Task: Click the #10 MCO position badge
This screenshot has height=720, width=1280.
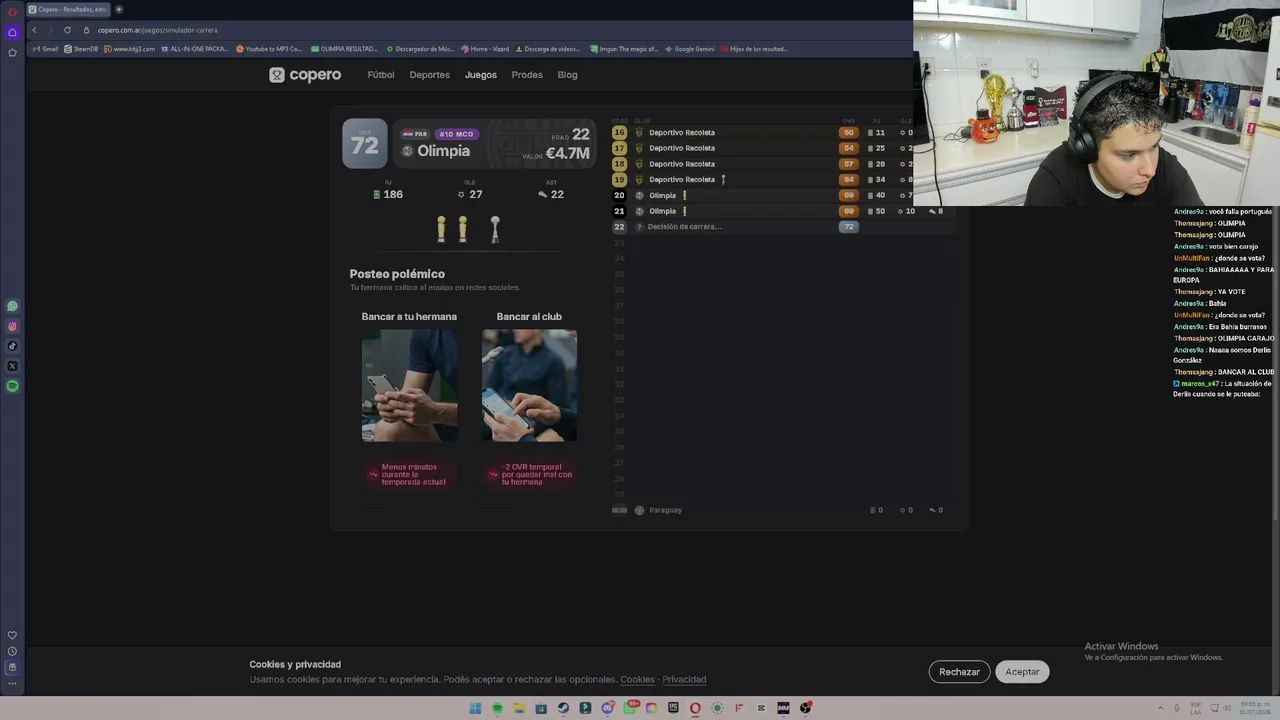Action: 456,134
